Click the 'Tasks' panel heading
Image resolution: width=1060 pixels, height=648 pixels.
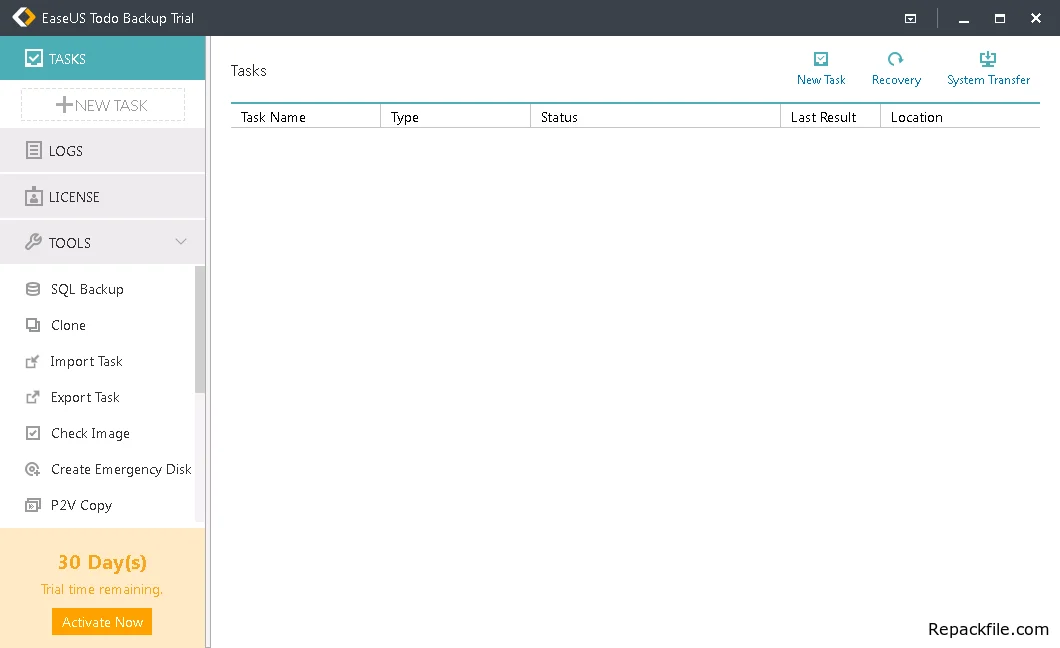coord(249,70)
